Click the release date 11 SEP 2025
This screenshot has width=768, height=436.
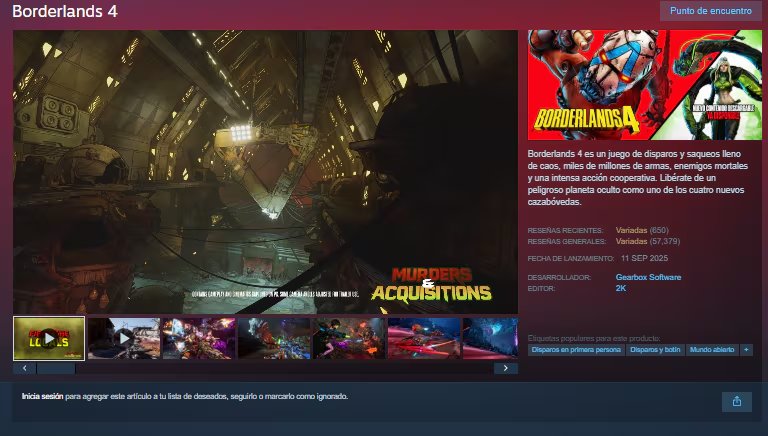tap(644, 258)
